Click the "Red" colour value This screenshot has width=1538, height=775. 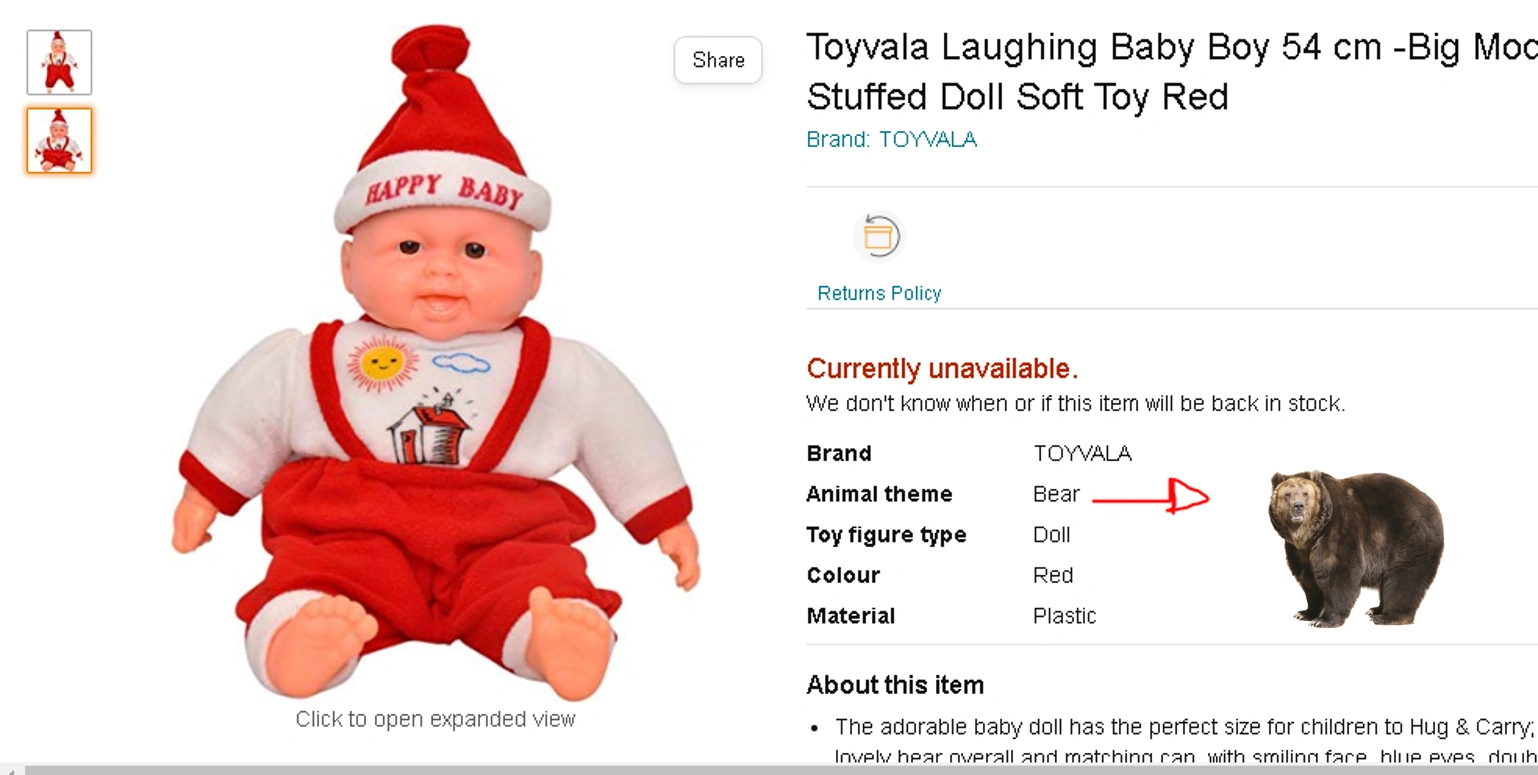pos(1053,575)
